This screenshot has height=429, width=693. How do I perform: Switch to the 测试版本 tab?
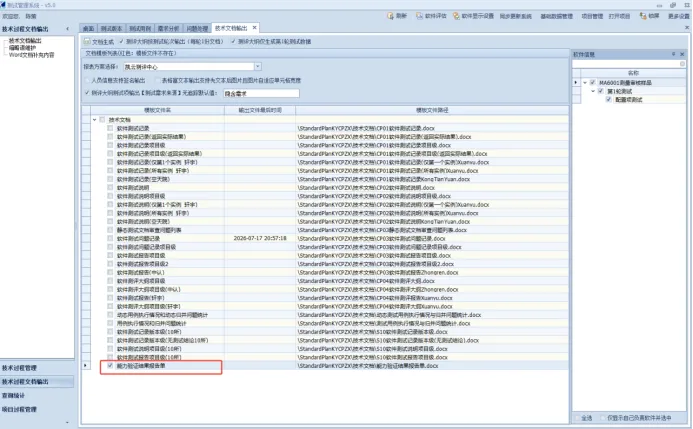tap(111, 28)
